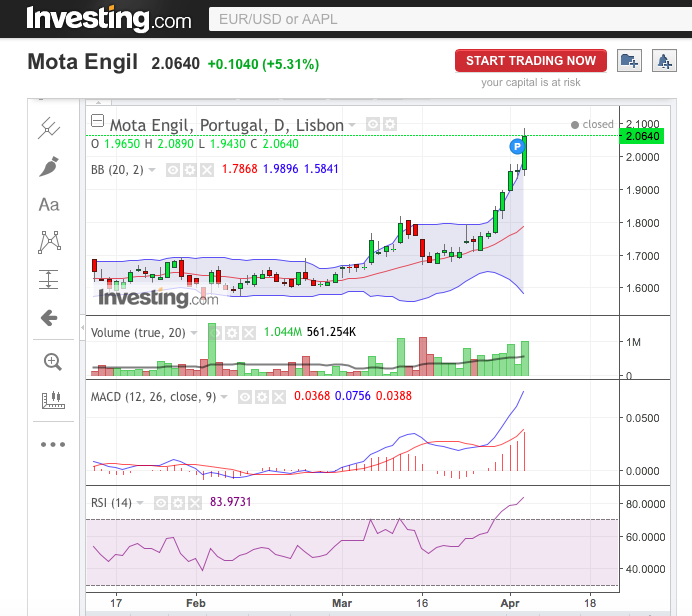Click the add to portfolio folder icon

(x=629, y=60)
